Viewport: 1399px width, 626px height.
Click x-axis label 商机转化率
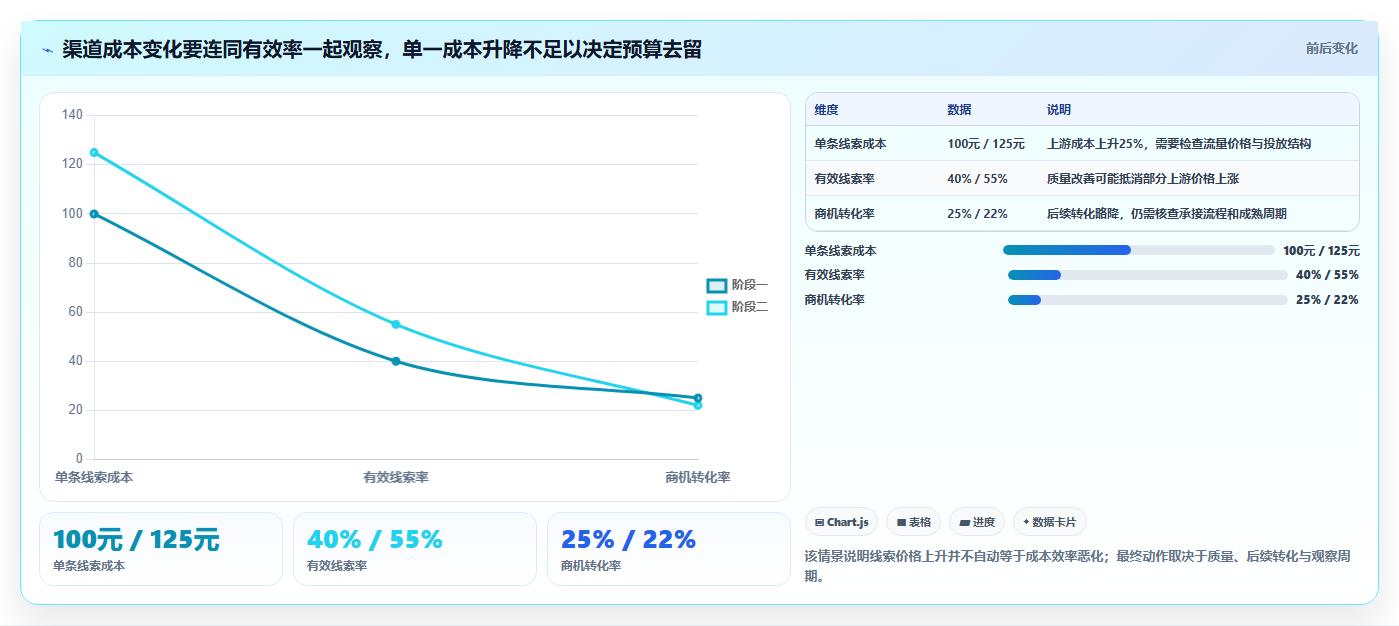[x=698, y=478]
